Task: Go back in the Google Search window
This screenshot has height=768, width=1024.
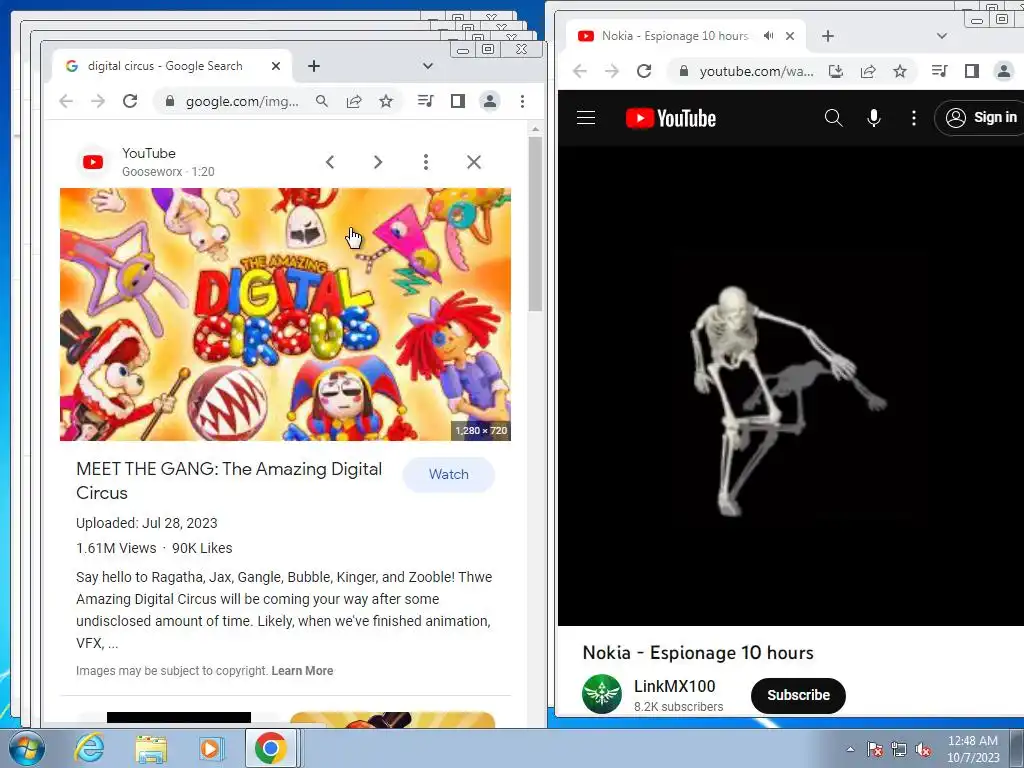Action: pos(66,101)
